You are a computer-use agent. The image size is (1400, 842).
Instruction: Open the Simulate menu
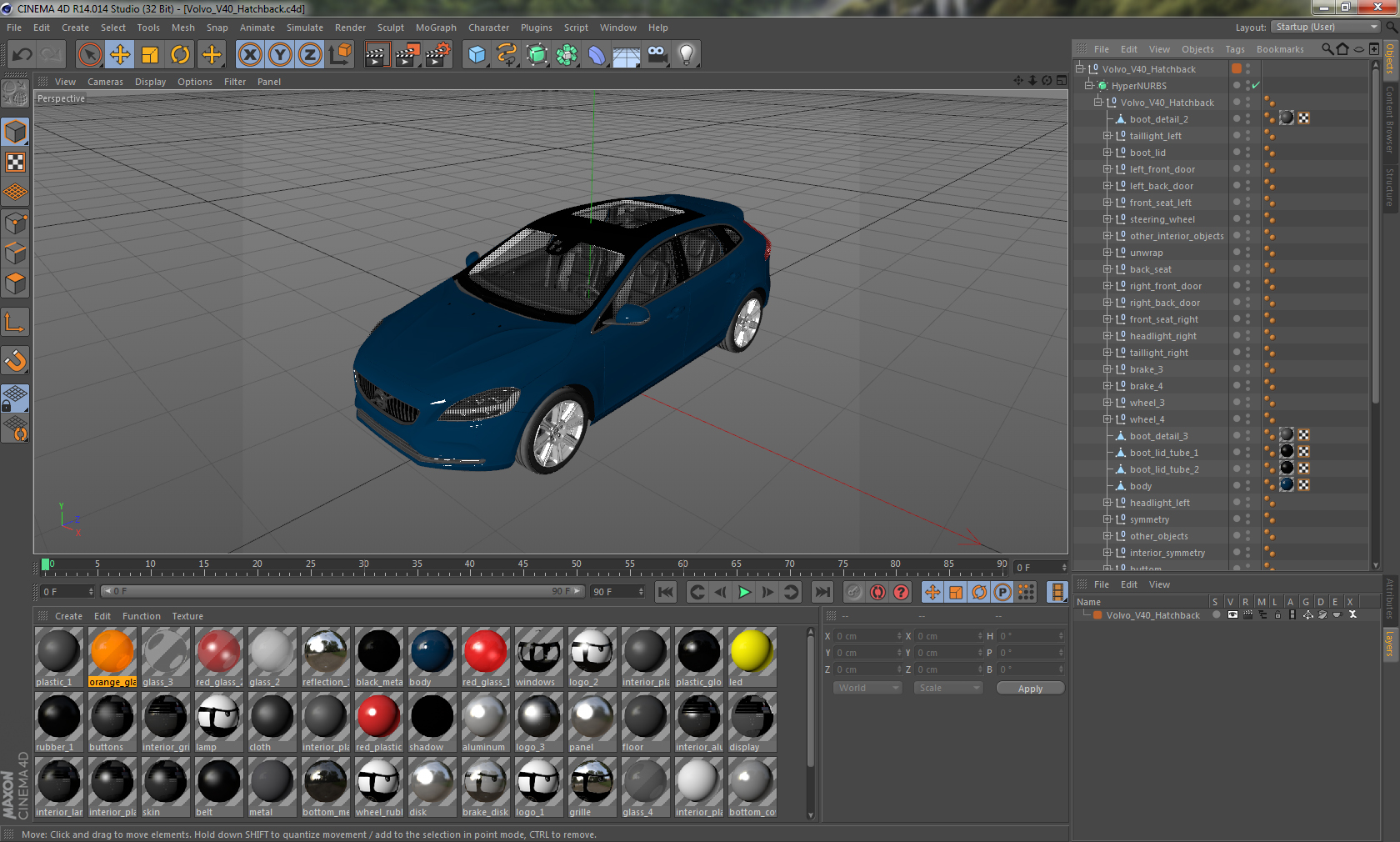305,28
